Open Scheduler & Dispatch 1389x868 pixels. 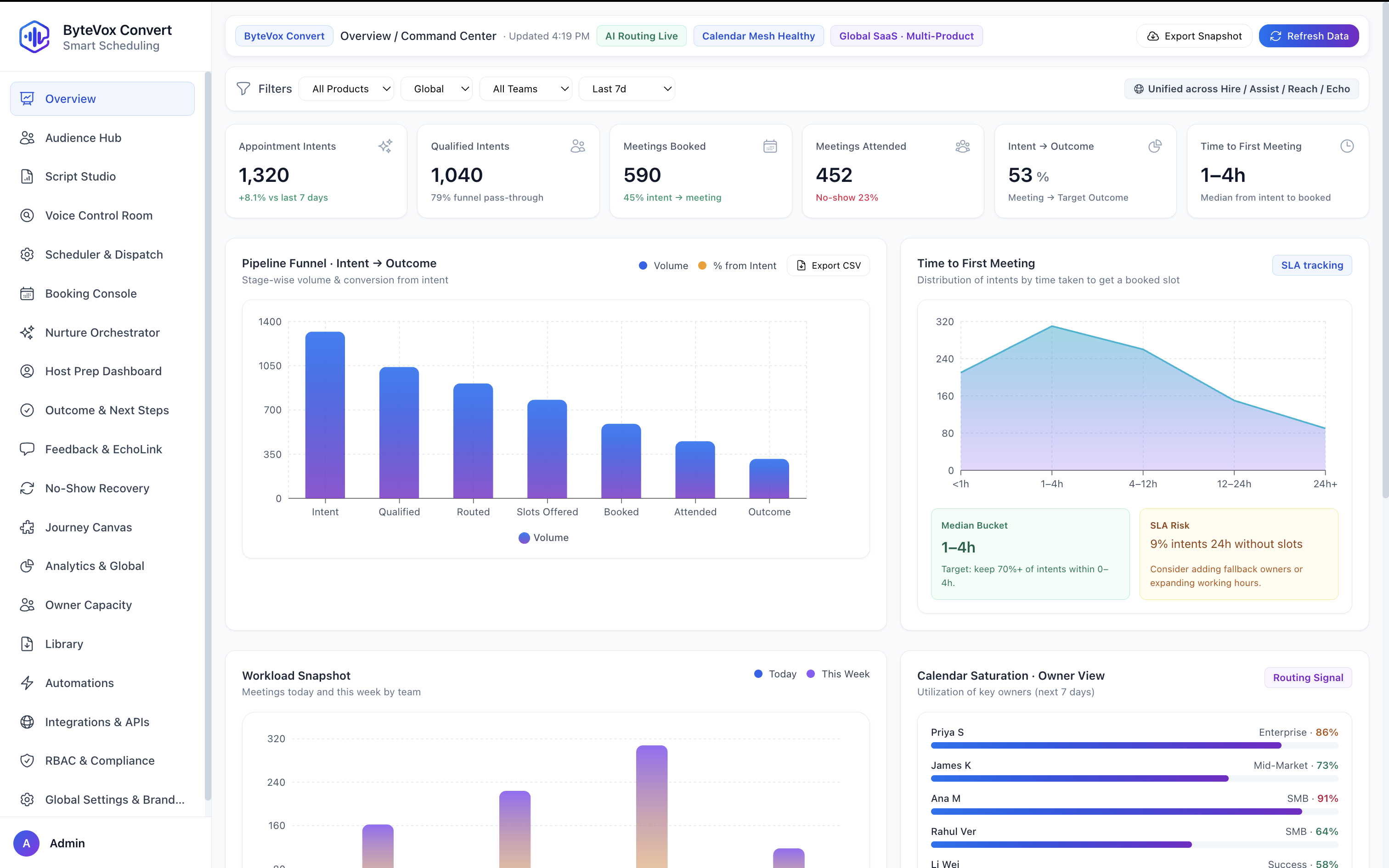point(104,254)
